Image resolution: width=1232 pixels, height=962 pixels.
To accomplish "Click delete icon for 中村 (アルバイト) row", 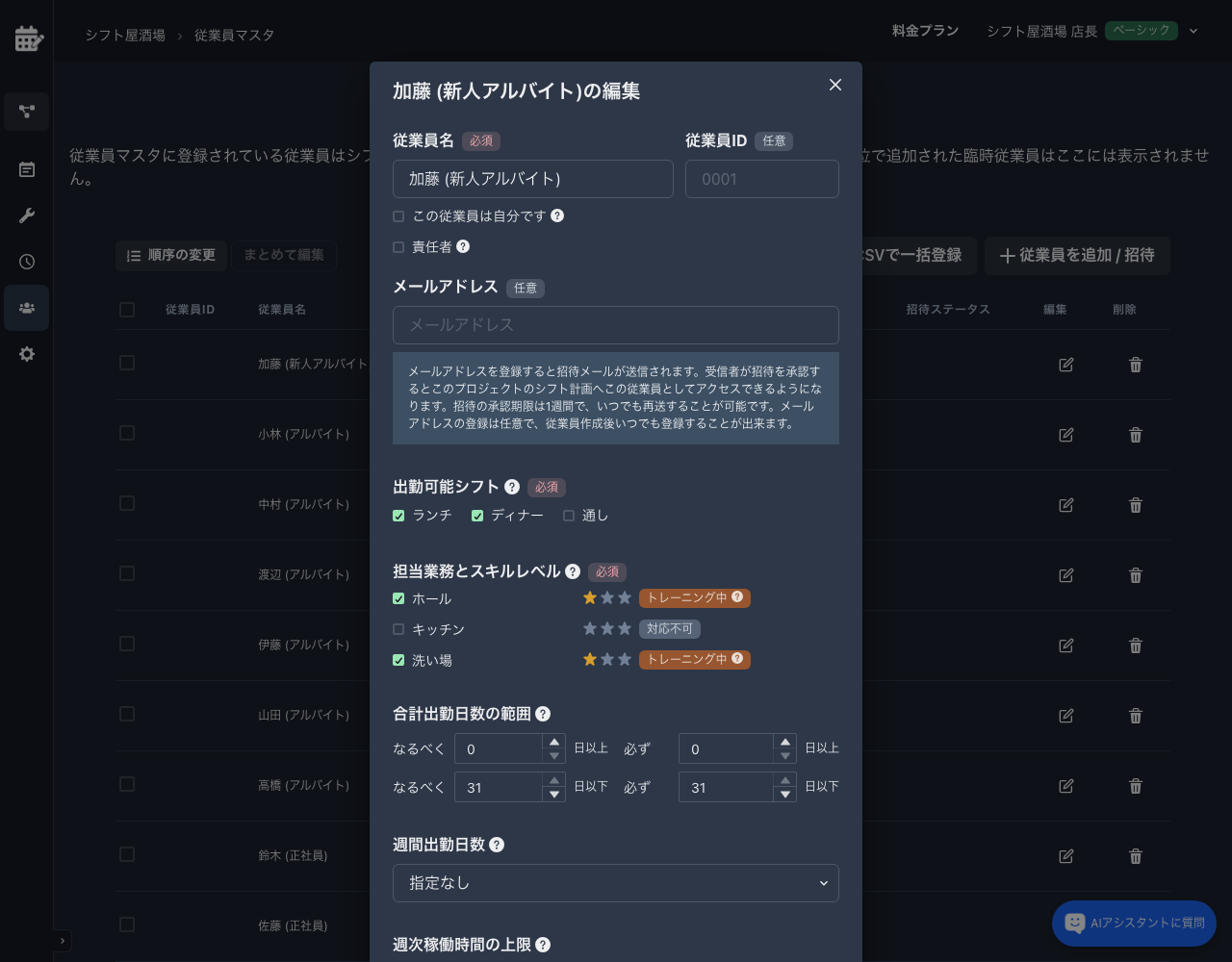I will (x=1136, y=505).
